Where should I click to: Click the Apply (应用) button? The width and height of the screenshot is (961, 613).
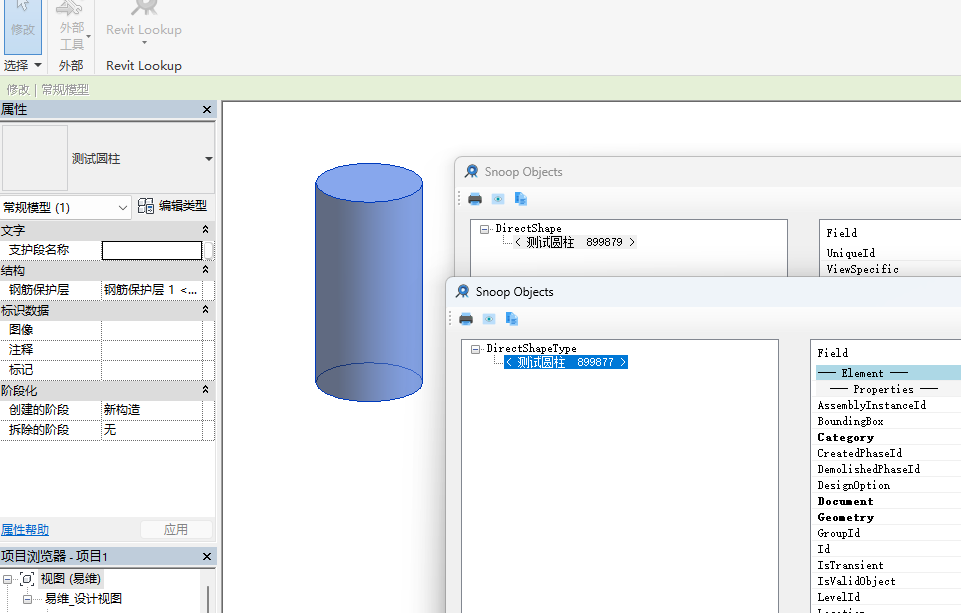pyautogui.click(x=176, y=530)
